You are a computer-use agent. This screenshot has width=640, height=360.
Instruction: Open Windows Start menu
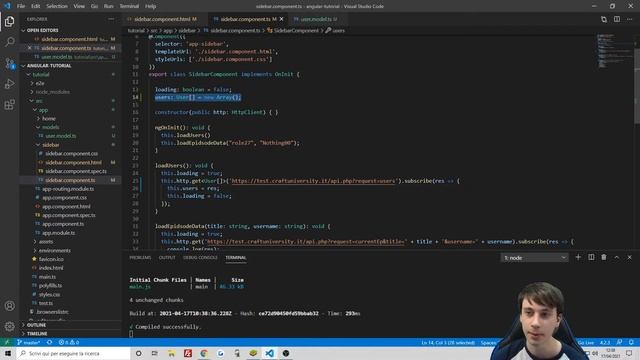tap(8, 353)
